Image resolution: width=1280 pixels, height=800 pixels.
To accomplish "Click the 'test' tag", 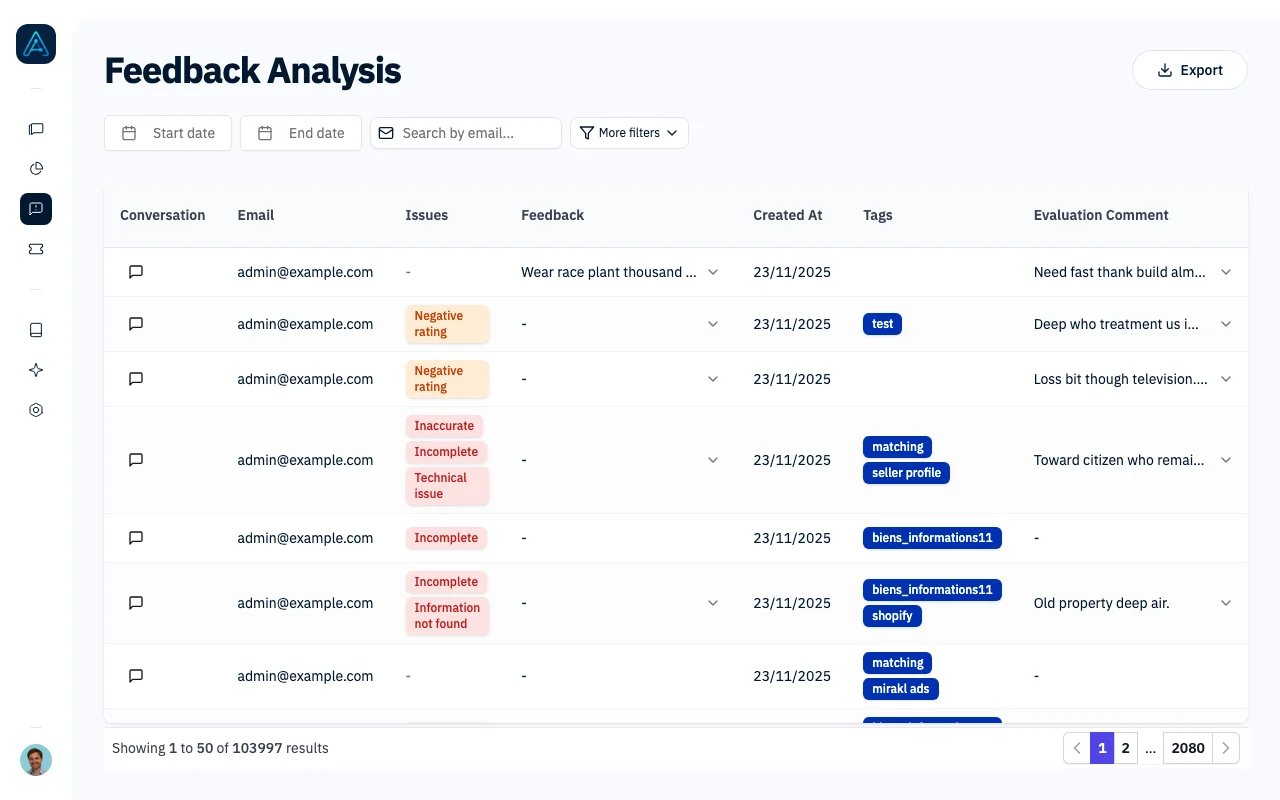I will 882,324.
